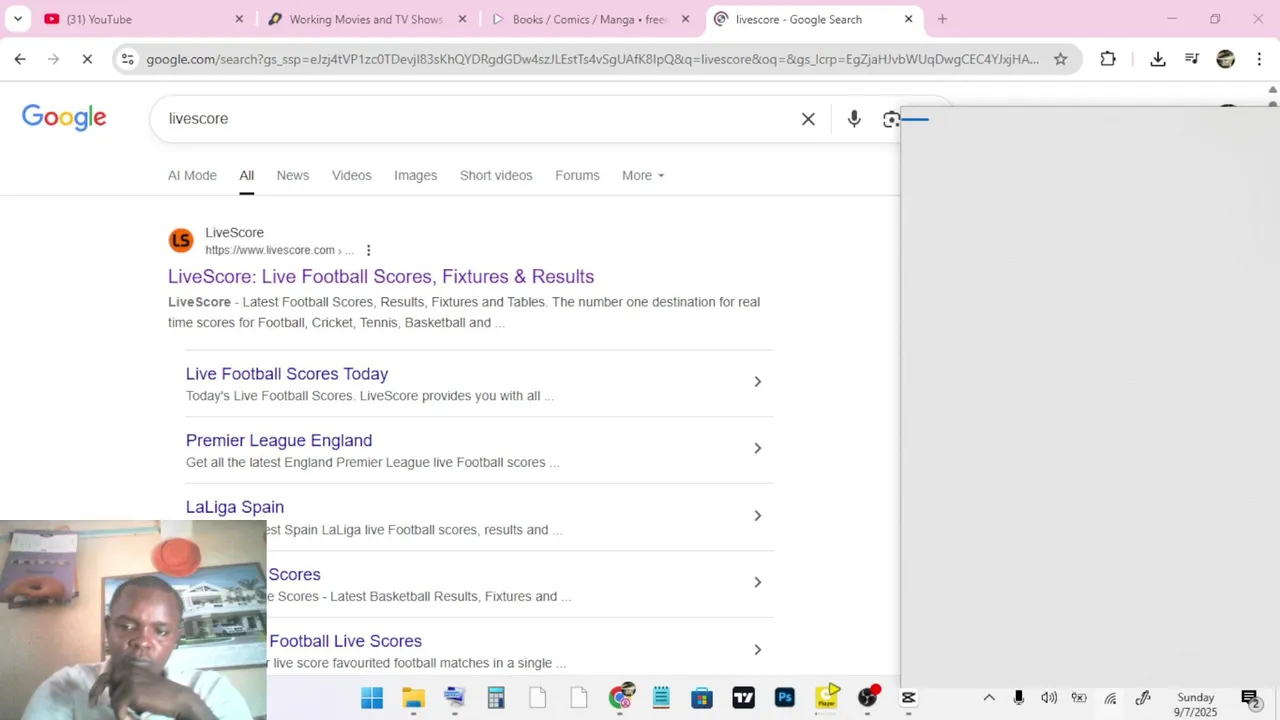Open the Football Live Scores sitelink
Viewport: 1280px width, 720px height.
[345, 641]
